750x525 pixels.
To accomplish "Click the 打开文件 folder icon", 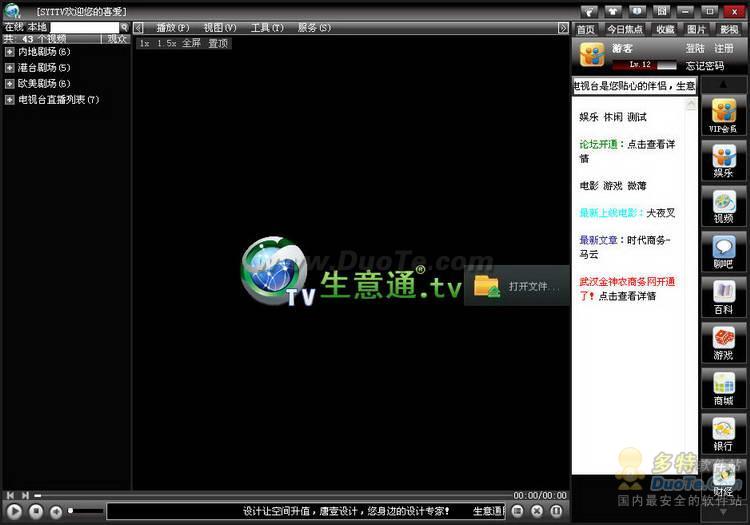I will pos(487,286).
